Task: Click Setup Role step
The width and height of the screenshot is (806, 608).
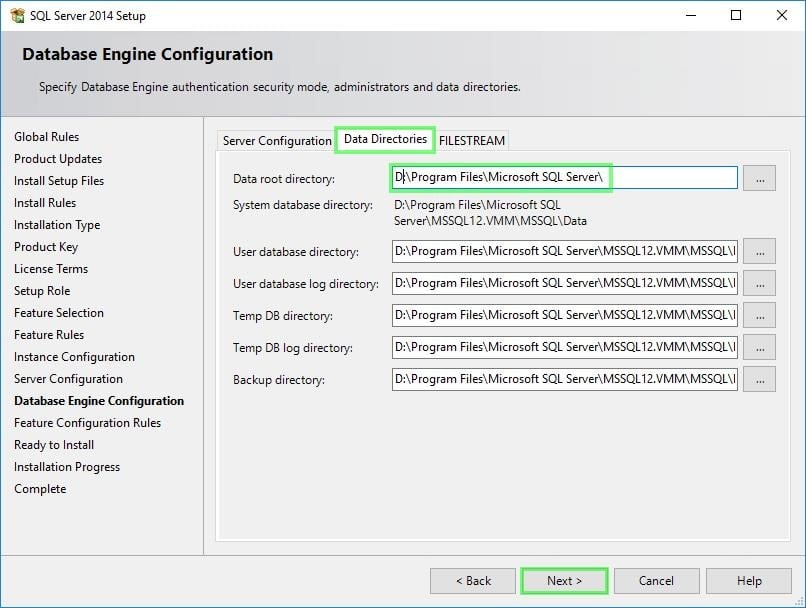Action: pyautogui.click(x=42, y=291)
